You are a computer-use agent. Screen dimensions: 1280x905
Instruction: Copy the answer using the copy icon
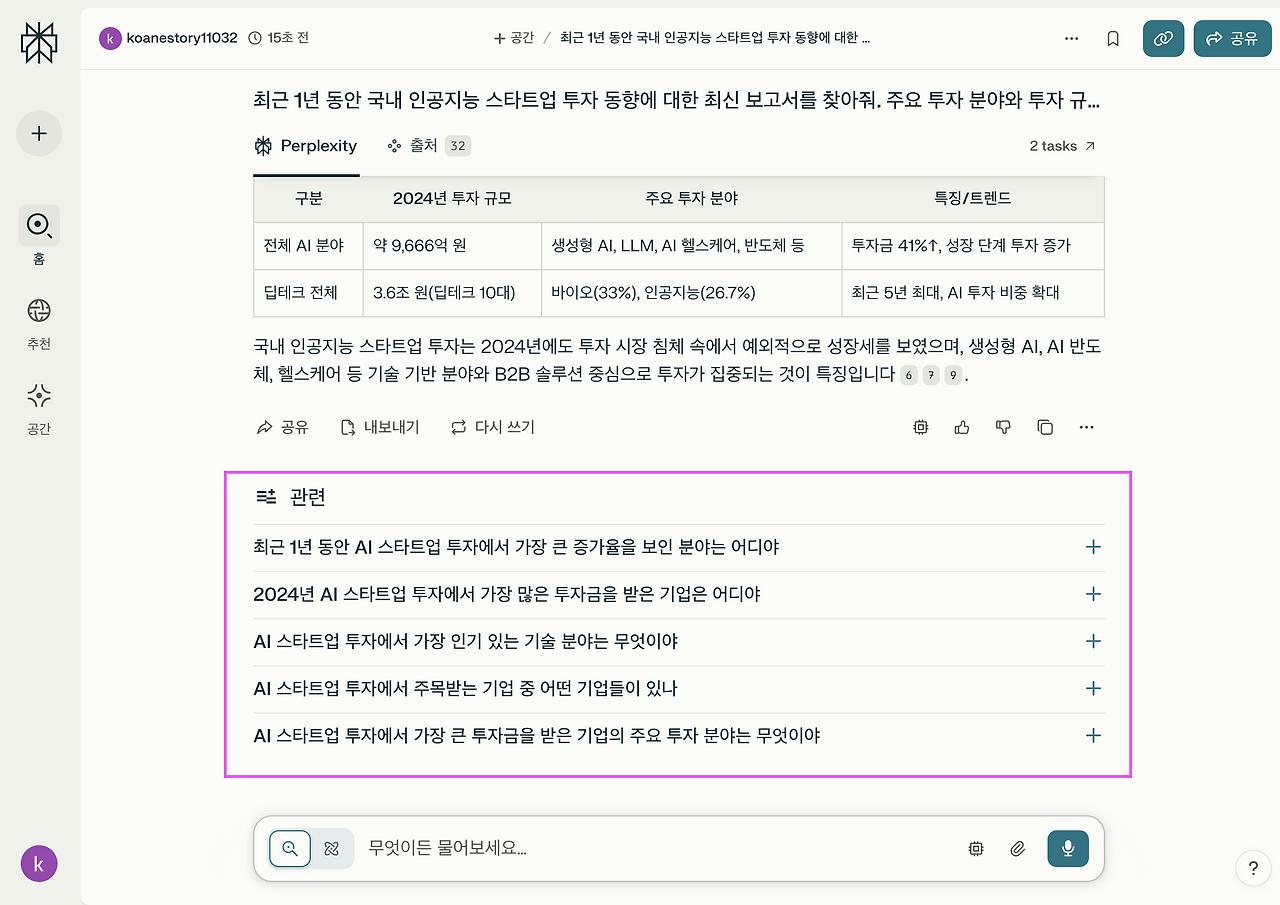(1044, 427)
